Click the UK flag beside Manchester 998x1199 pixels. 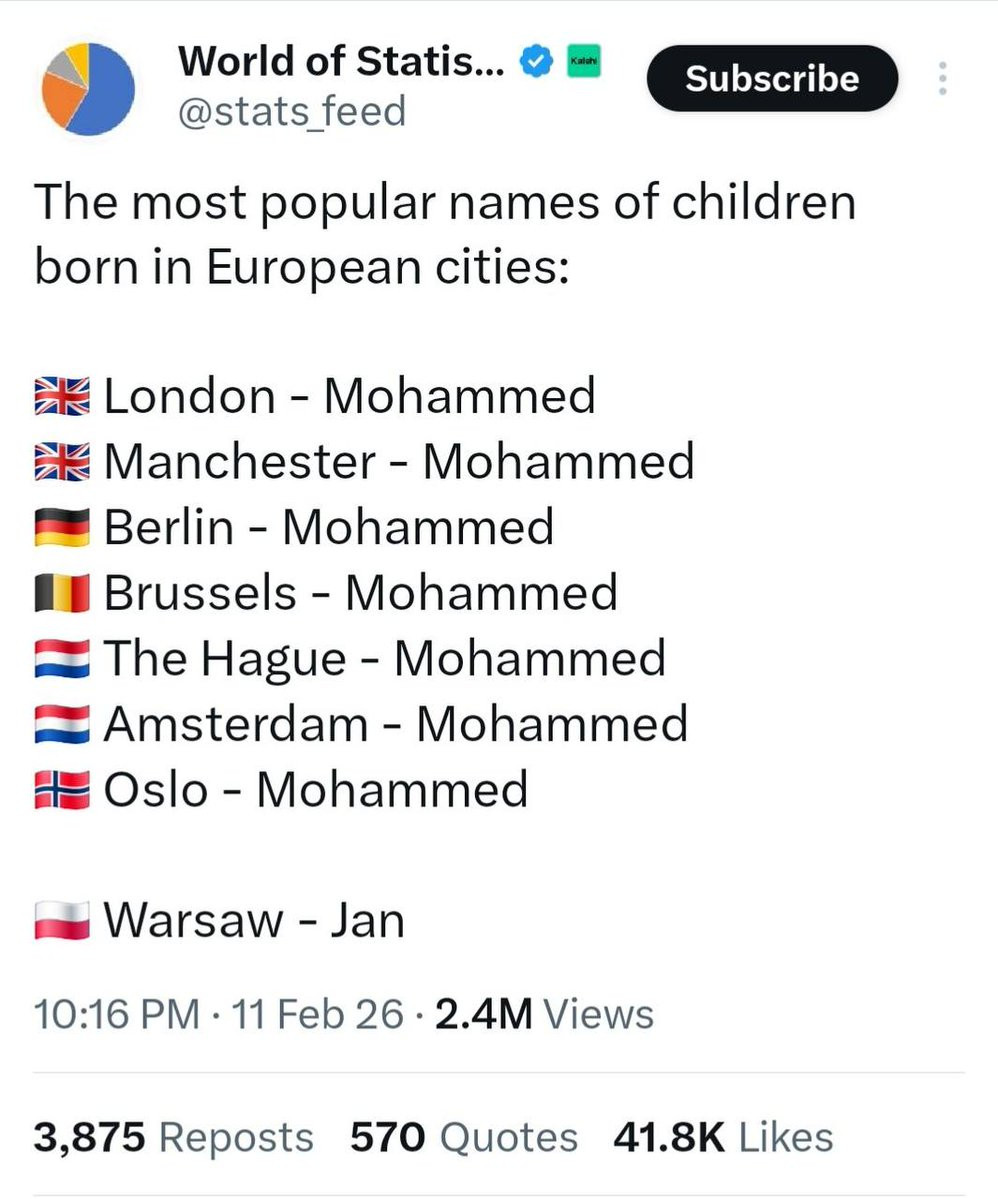point(63,462)
